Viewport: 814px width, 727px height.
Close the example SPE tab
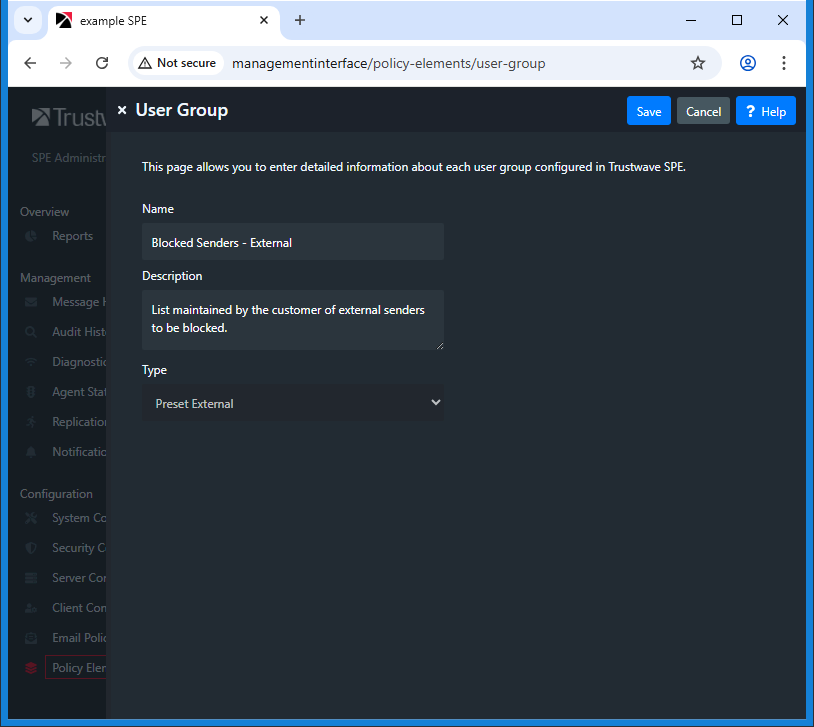[x=264, y=20]
